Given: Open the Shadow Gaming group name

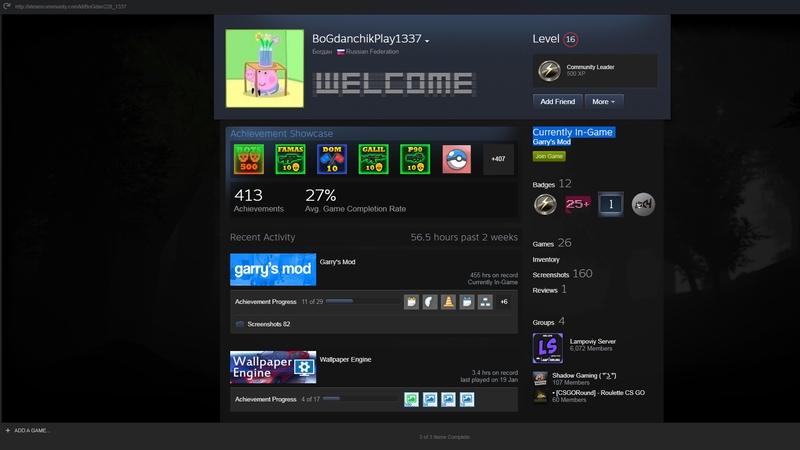Looking at the screenshot, I should (x=584, y=376).
